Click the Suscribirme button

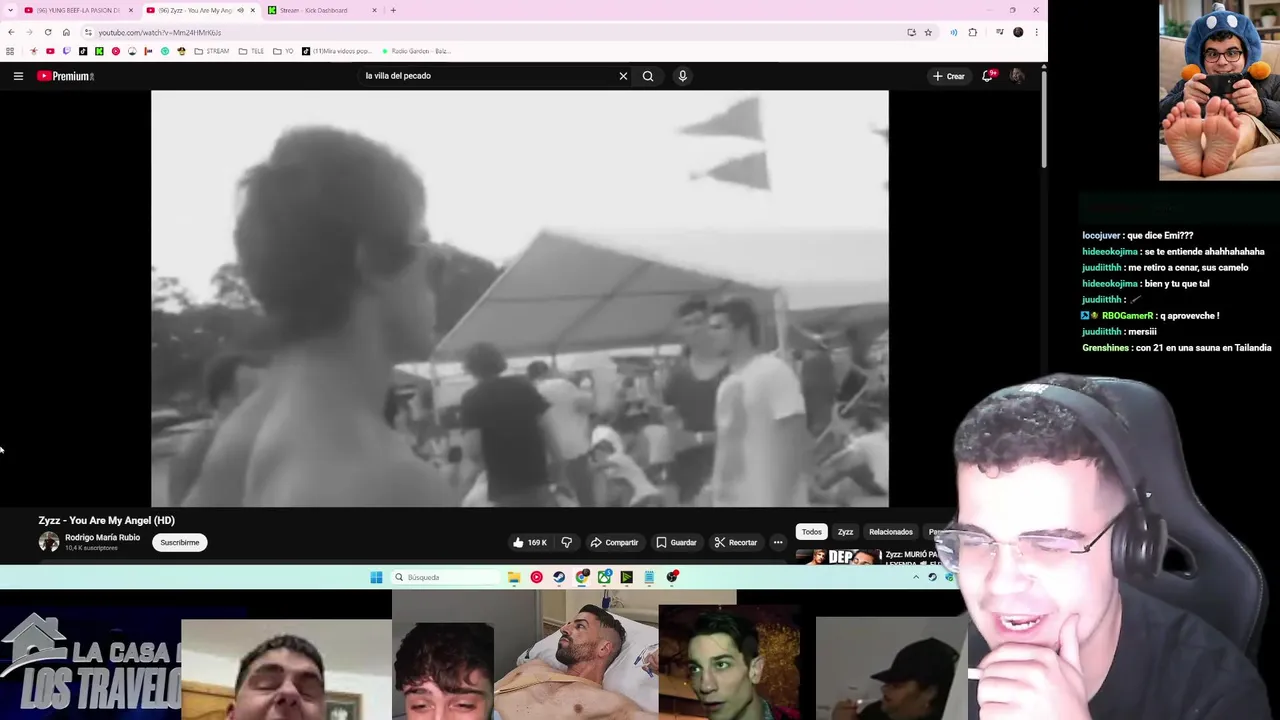tap(180, 542)
